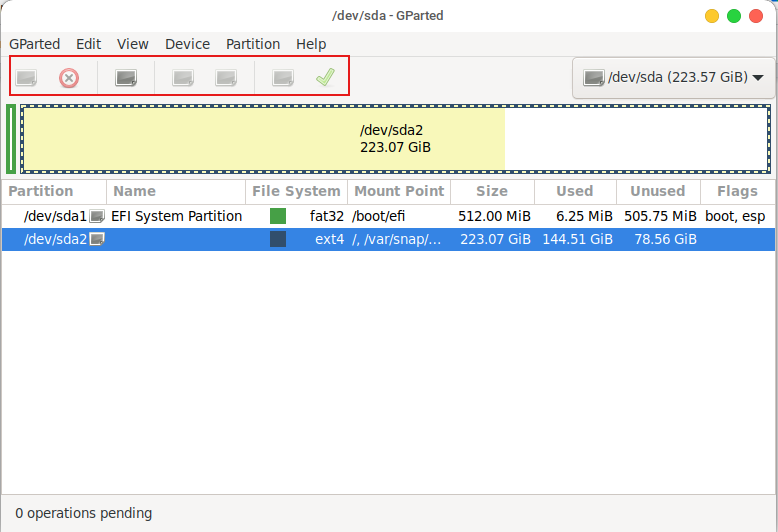778x532 pixels.
Task: Click the green fat32 color swatch
Action: [x=278, y=216]
